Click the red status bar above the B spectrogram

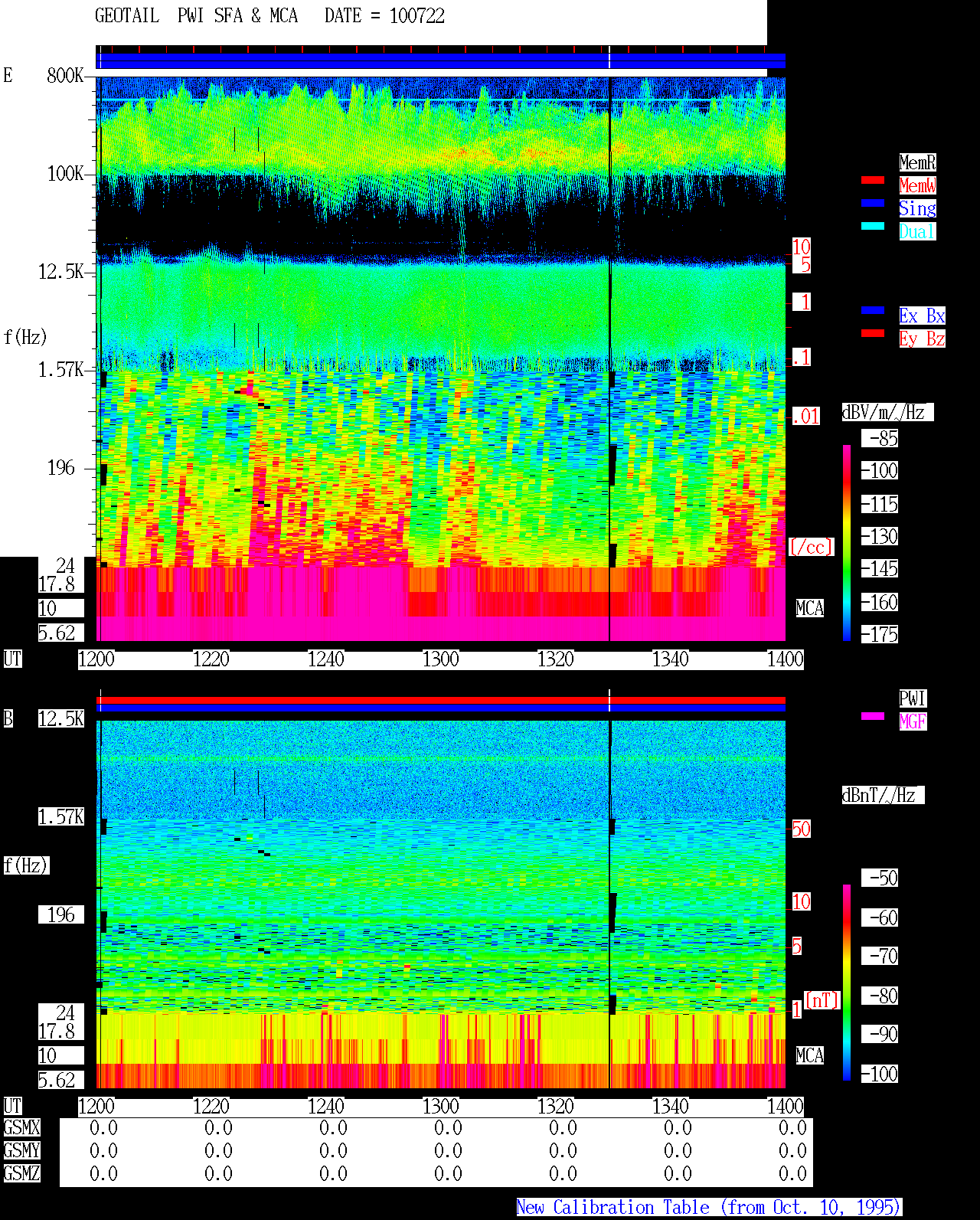[441, 700]
